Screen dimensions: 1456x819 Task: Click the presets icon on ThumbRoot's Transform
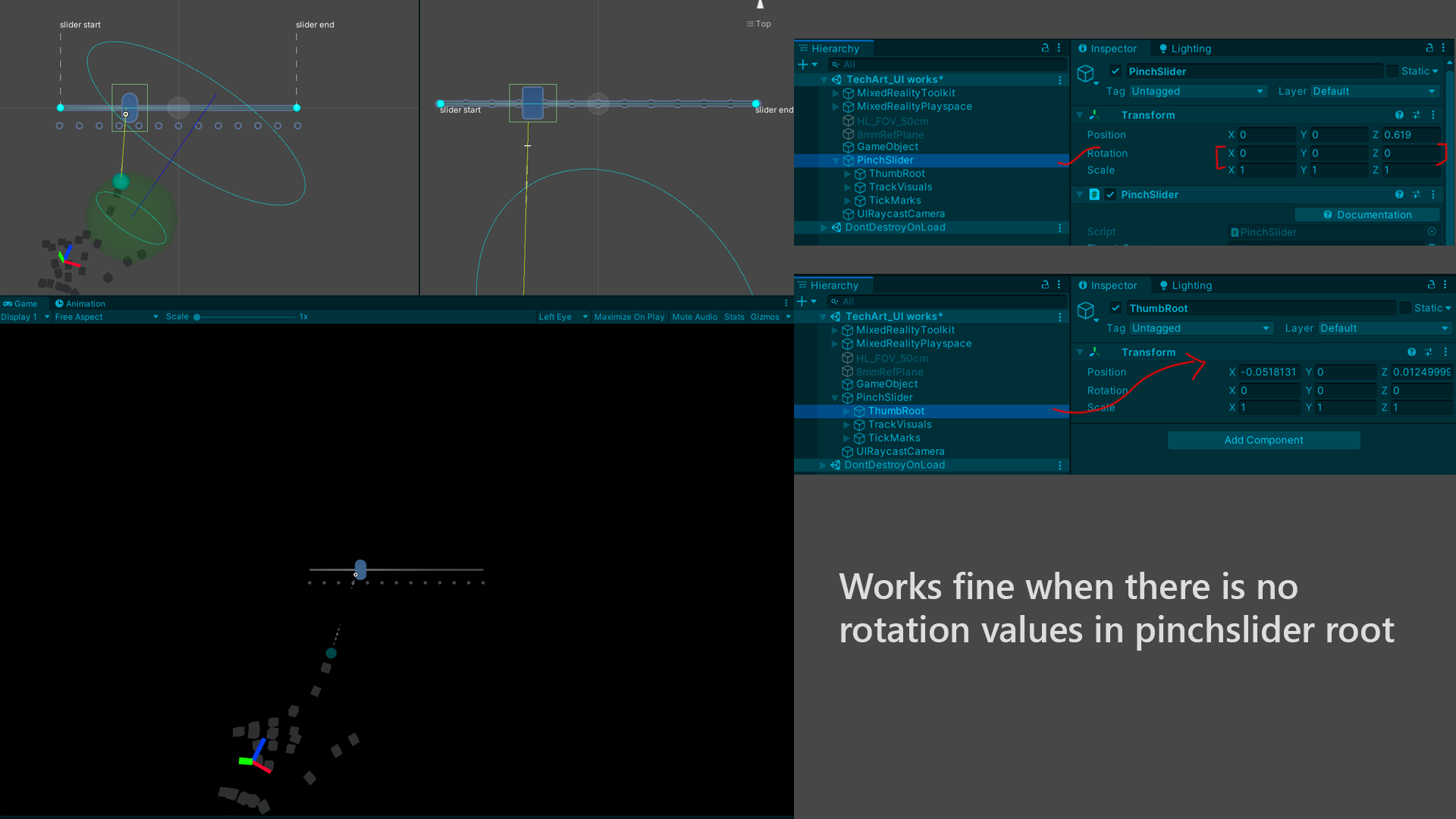coord(1428,352)
